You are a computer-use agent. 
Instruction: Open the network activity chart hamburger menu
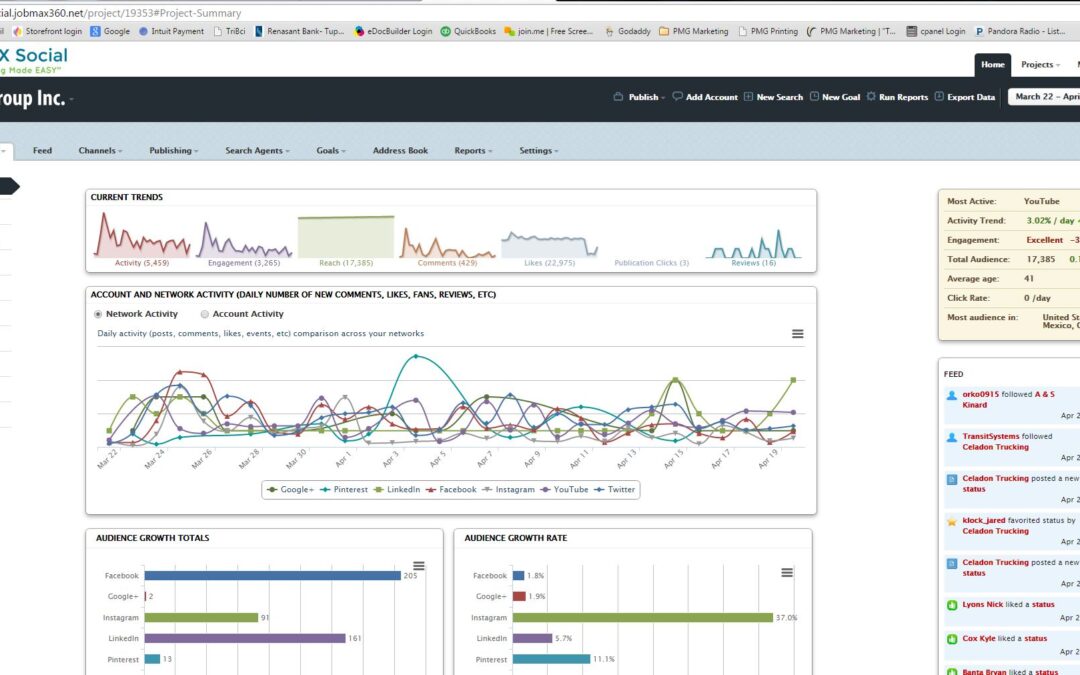tap(797, 334)
